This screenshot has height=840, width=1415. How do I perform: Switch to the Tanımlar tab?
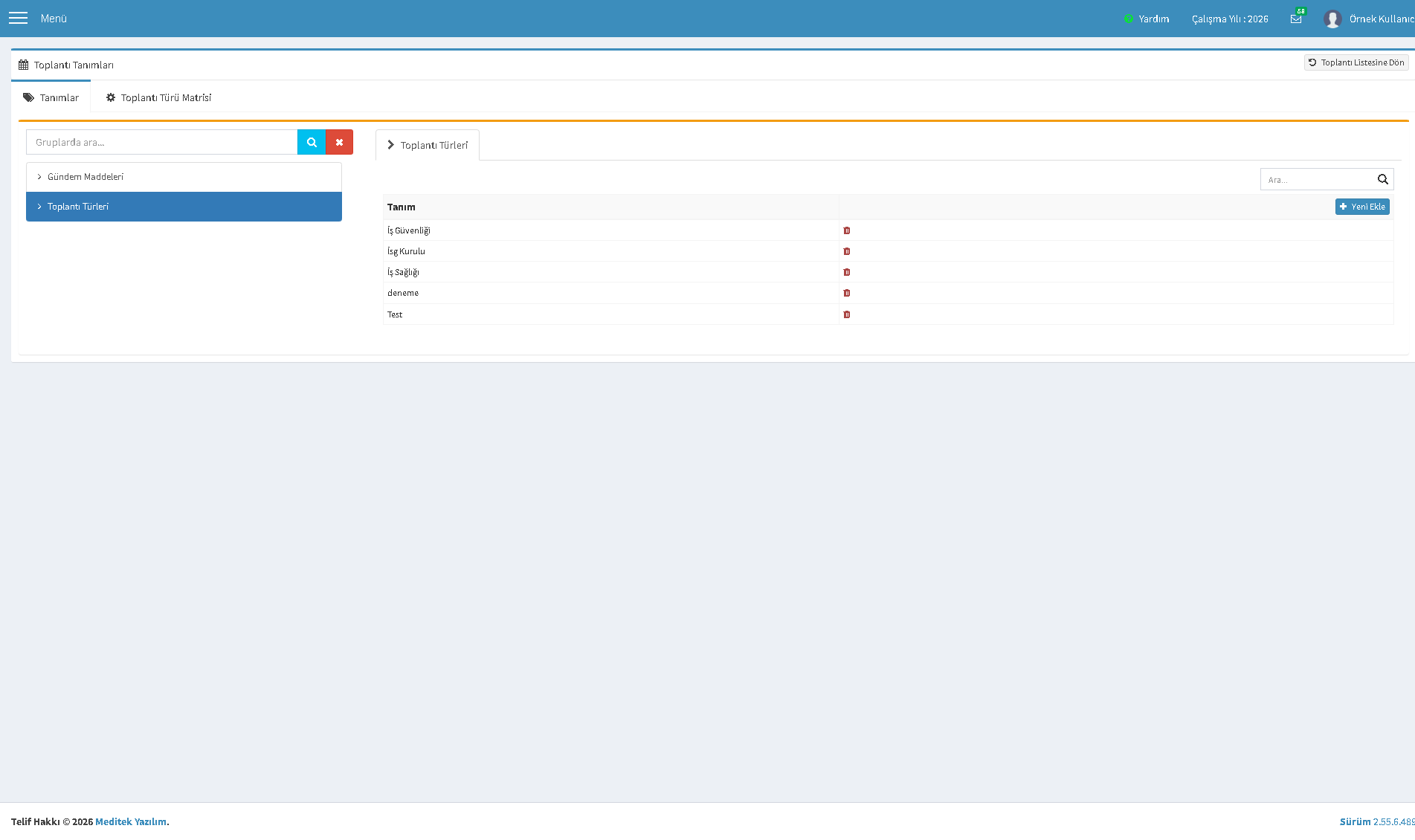point(51,97)
